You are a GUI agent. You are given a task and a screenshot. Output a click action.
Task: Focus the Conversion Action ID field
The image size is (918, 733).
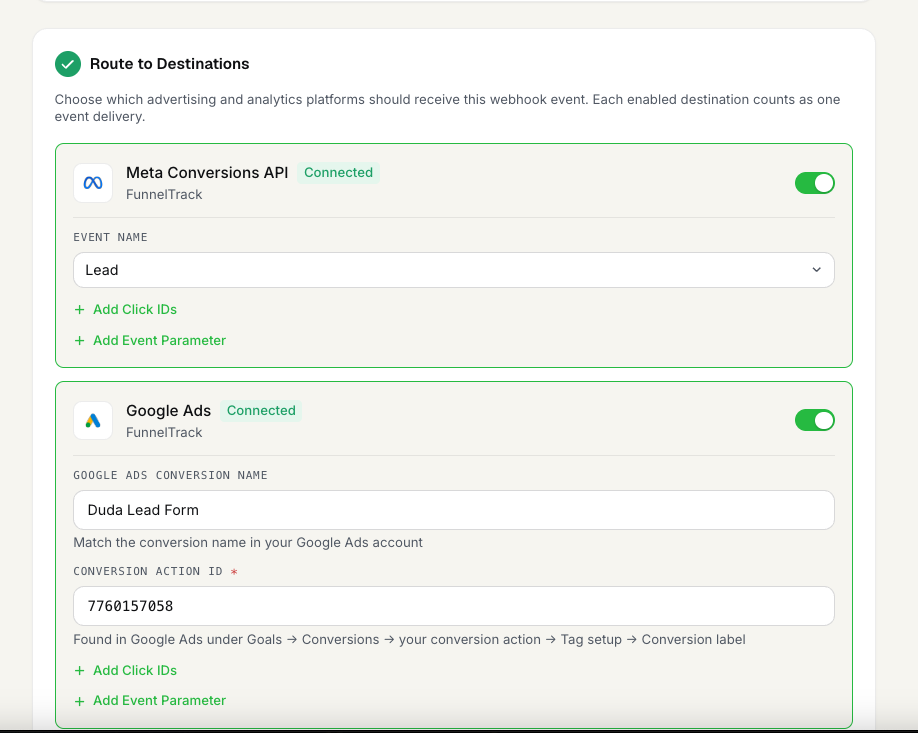click(x=454, y=606)
